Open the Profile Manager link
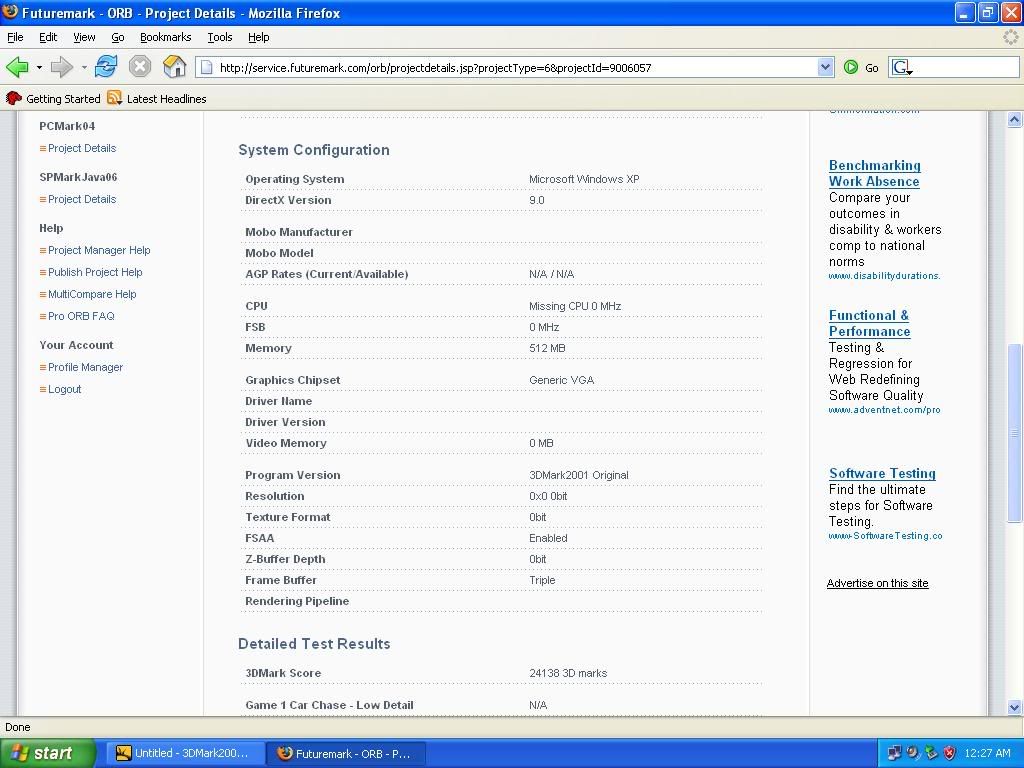 [x=85, y=367]
